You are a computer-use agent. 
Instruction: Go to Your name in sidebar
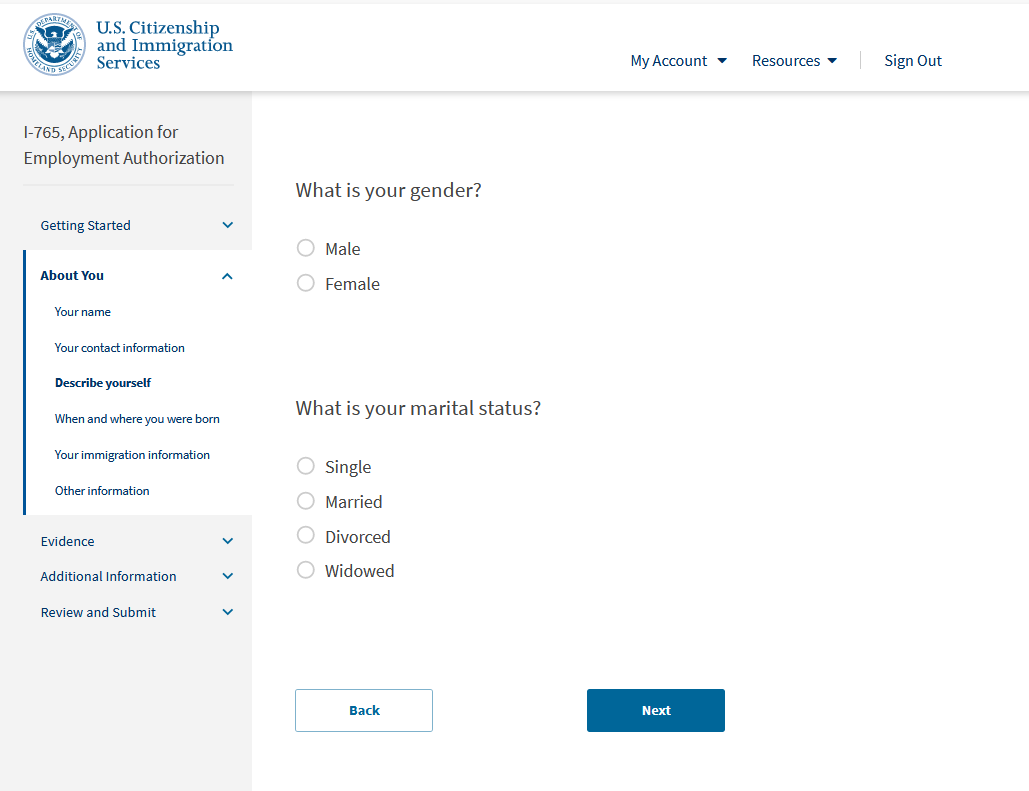pos(83,312)
